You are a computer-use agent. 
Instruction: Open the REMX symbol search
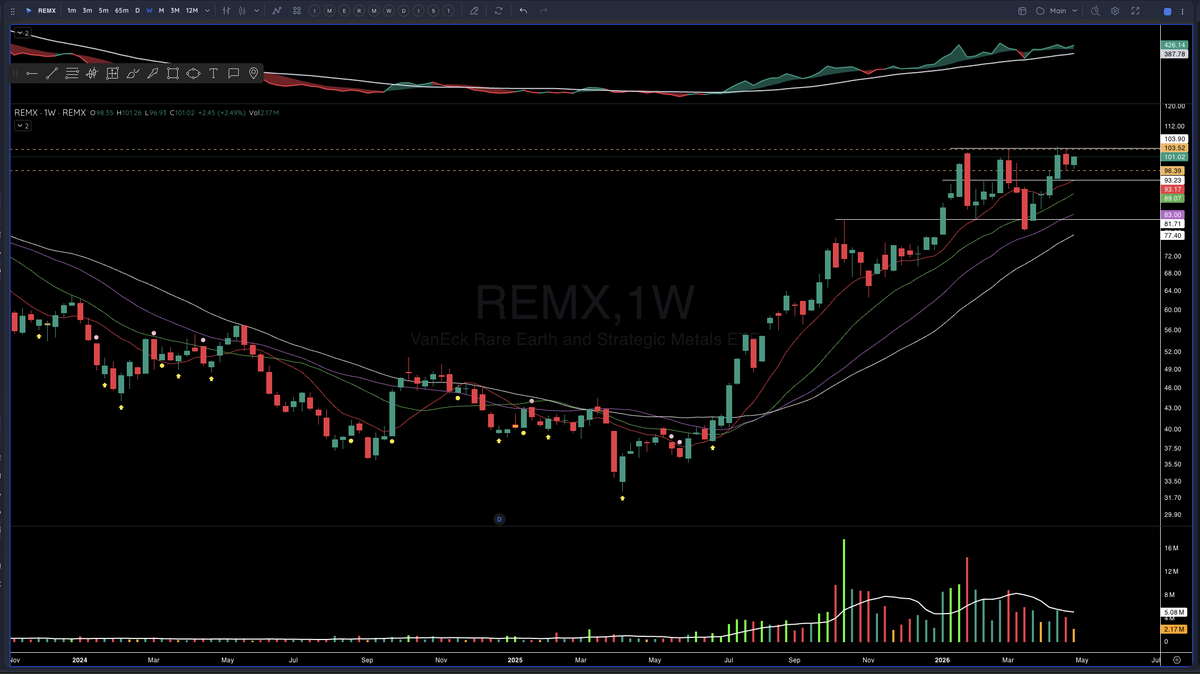(47, 10)
